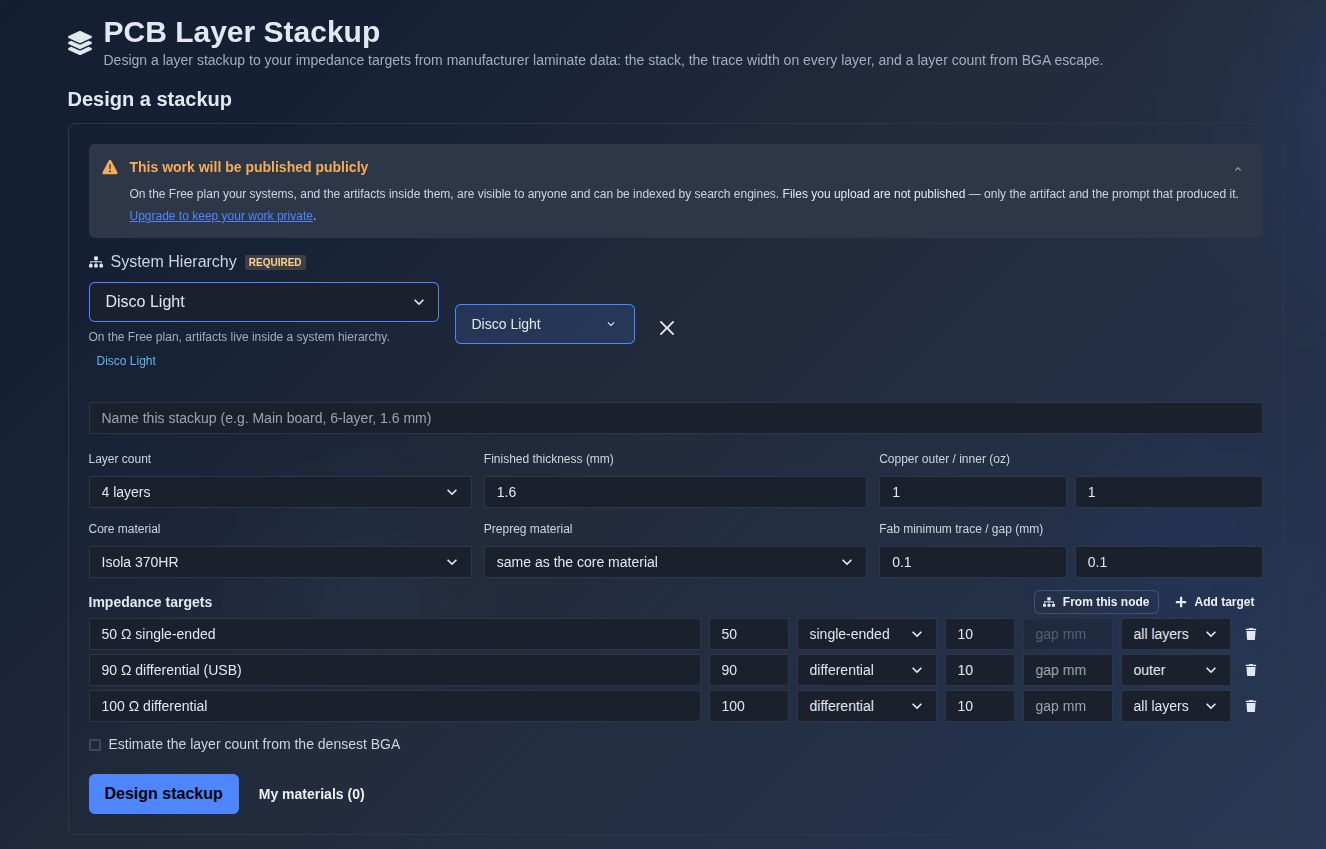This screenshot has height=849, width=1326.
Task: Edit the fab minimum trace field
Action: tap(973, 562)
